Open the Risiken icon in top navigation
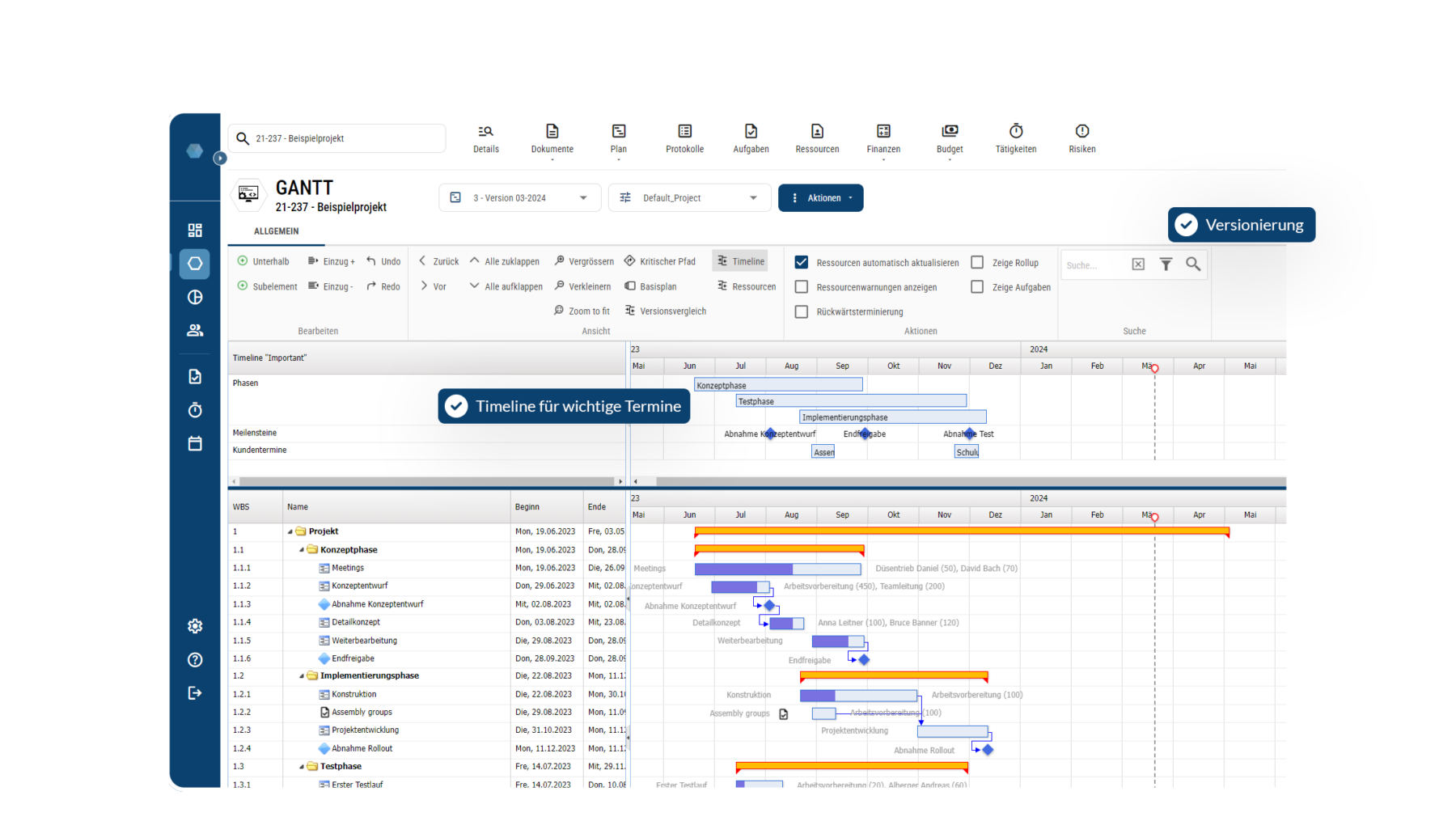 click(x=1081, y=131)
